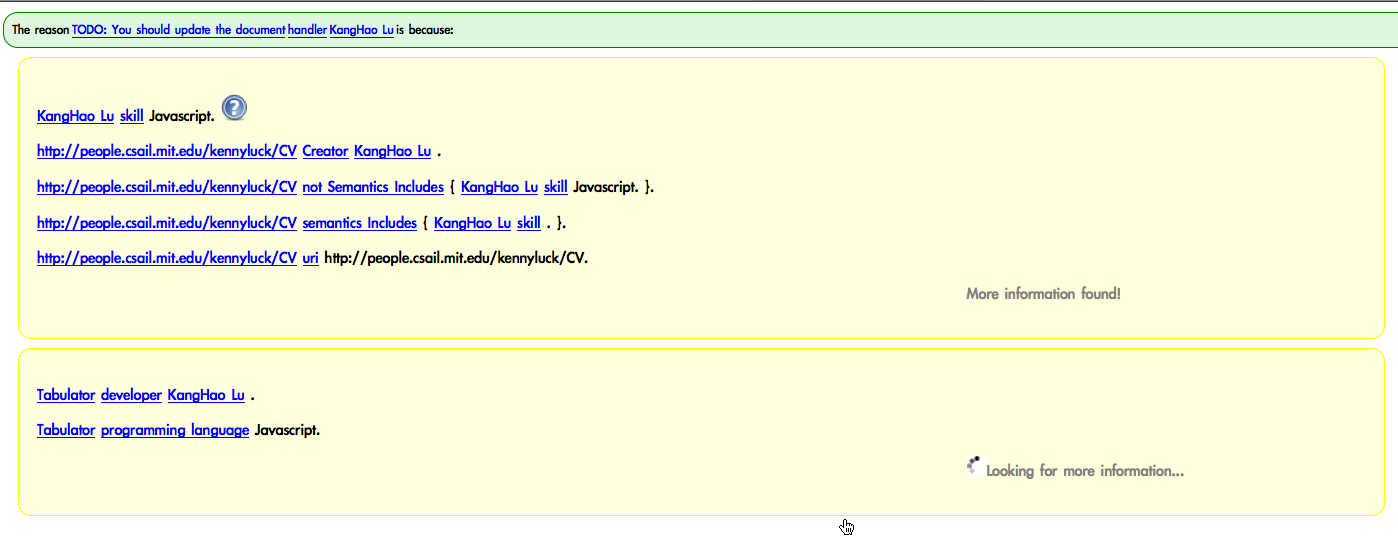Click the 'Creator' predicate link

coord(325,151)
